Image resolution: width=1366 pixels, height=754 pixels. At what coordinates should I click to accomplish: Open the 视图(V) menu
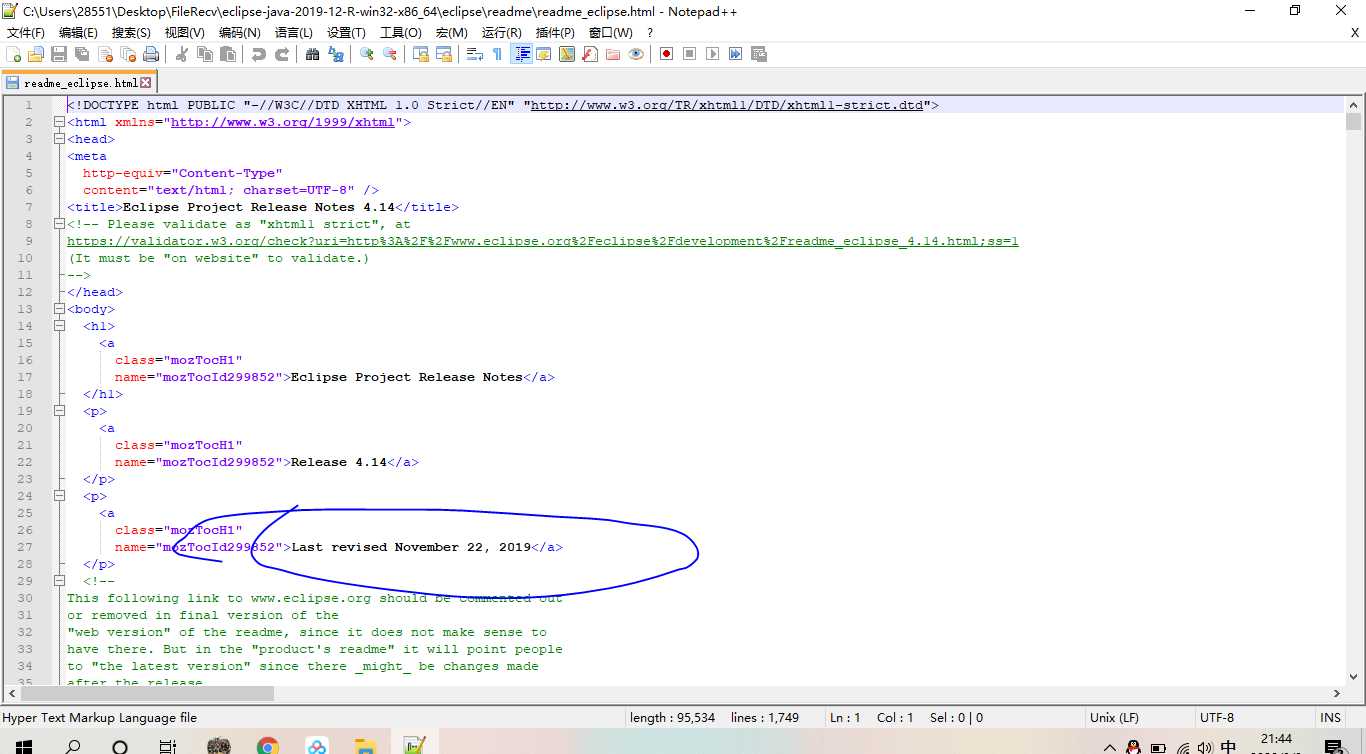click(184, 33)
